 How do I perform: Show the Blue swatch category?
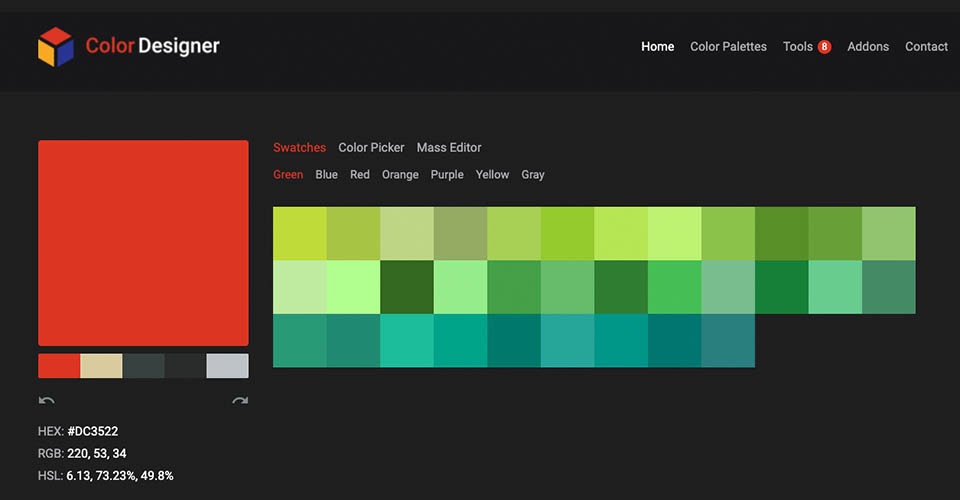pos(326,175)
